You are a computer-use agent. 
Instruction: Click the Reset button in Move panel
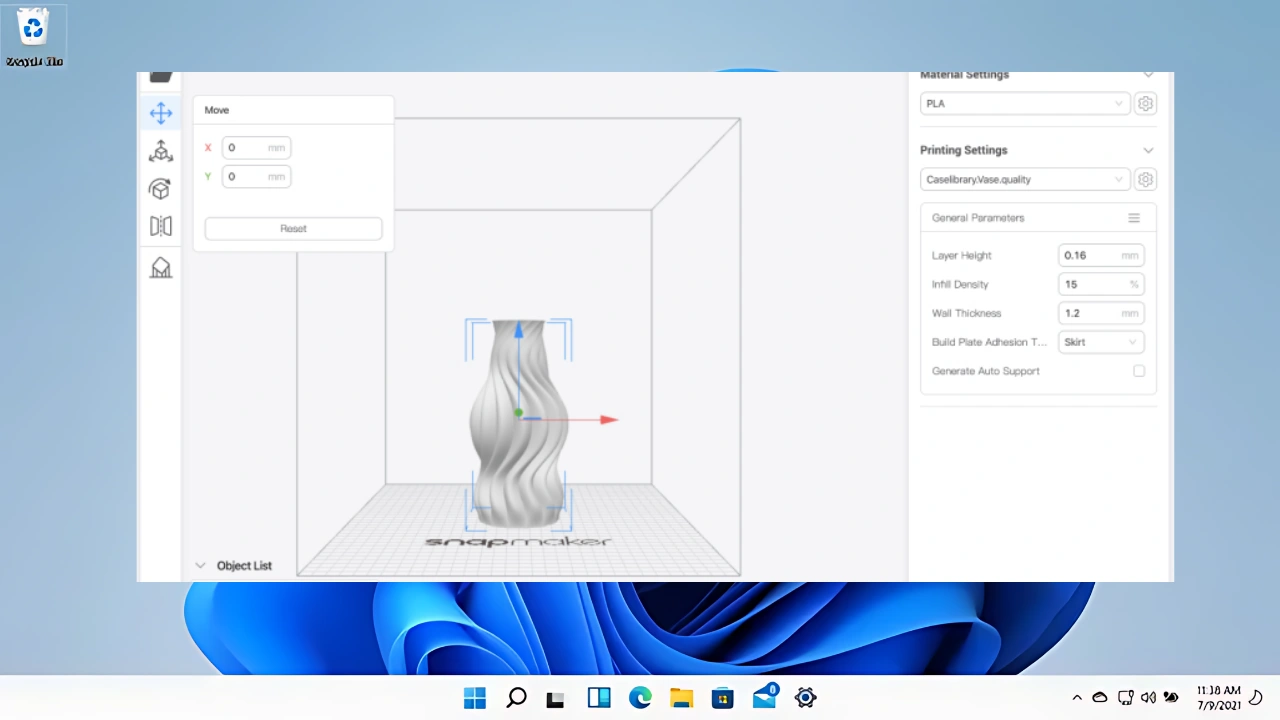click(293, 228)
